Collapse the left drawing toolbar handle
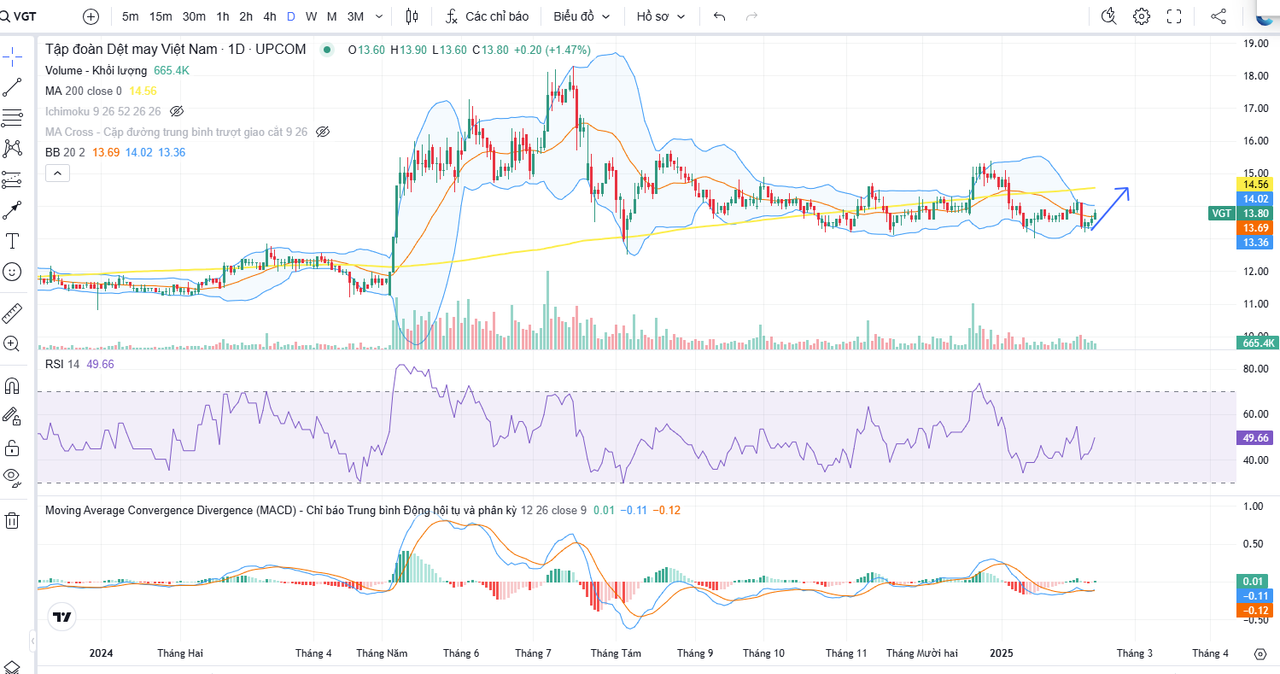Screen dimensions: 1280x674 32,641
